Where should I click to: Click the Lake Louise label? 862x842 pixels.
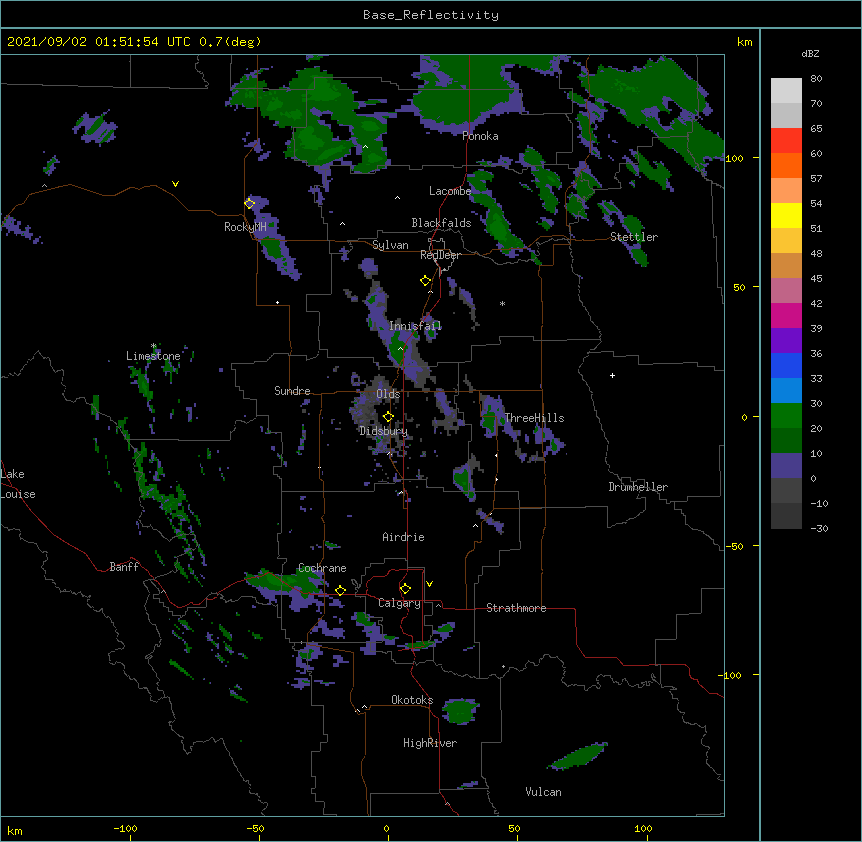[x=18, y=484]
